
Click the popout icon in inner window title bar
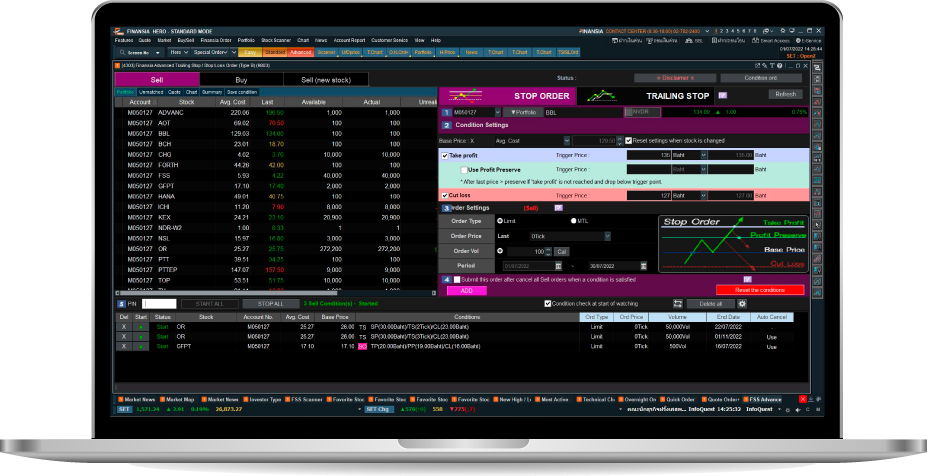click(757, 66)
